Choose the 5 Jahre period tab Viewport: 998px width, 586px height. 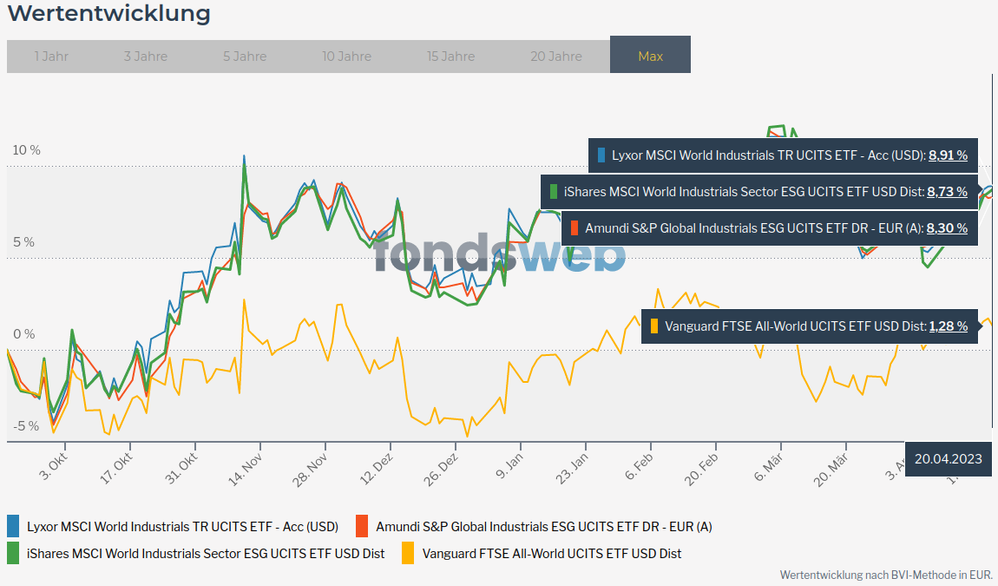pos(245,56)
